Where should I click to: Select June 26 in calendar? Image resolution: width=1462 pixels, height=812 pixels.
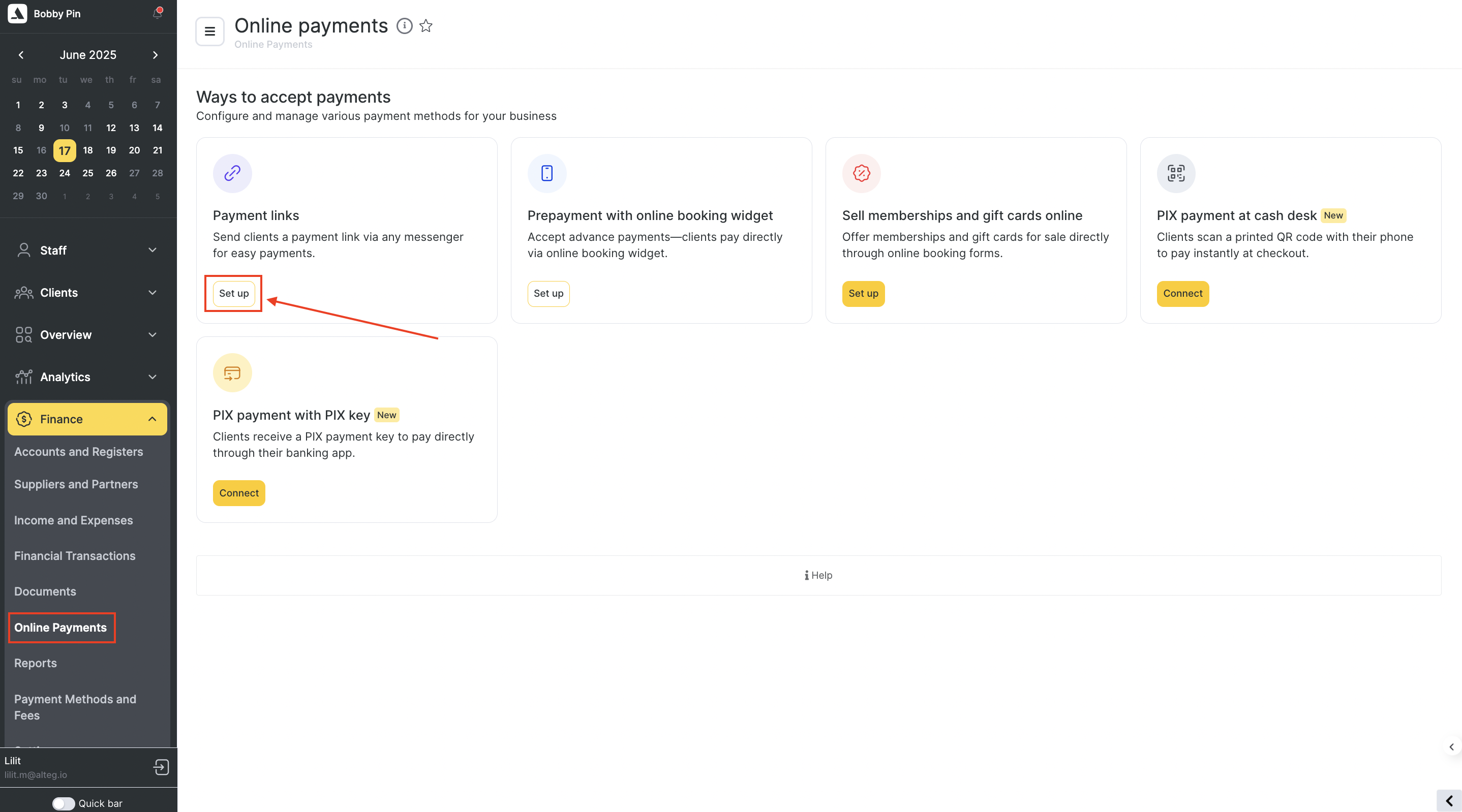(111, 173)
